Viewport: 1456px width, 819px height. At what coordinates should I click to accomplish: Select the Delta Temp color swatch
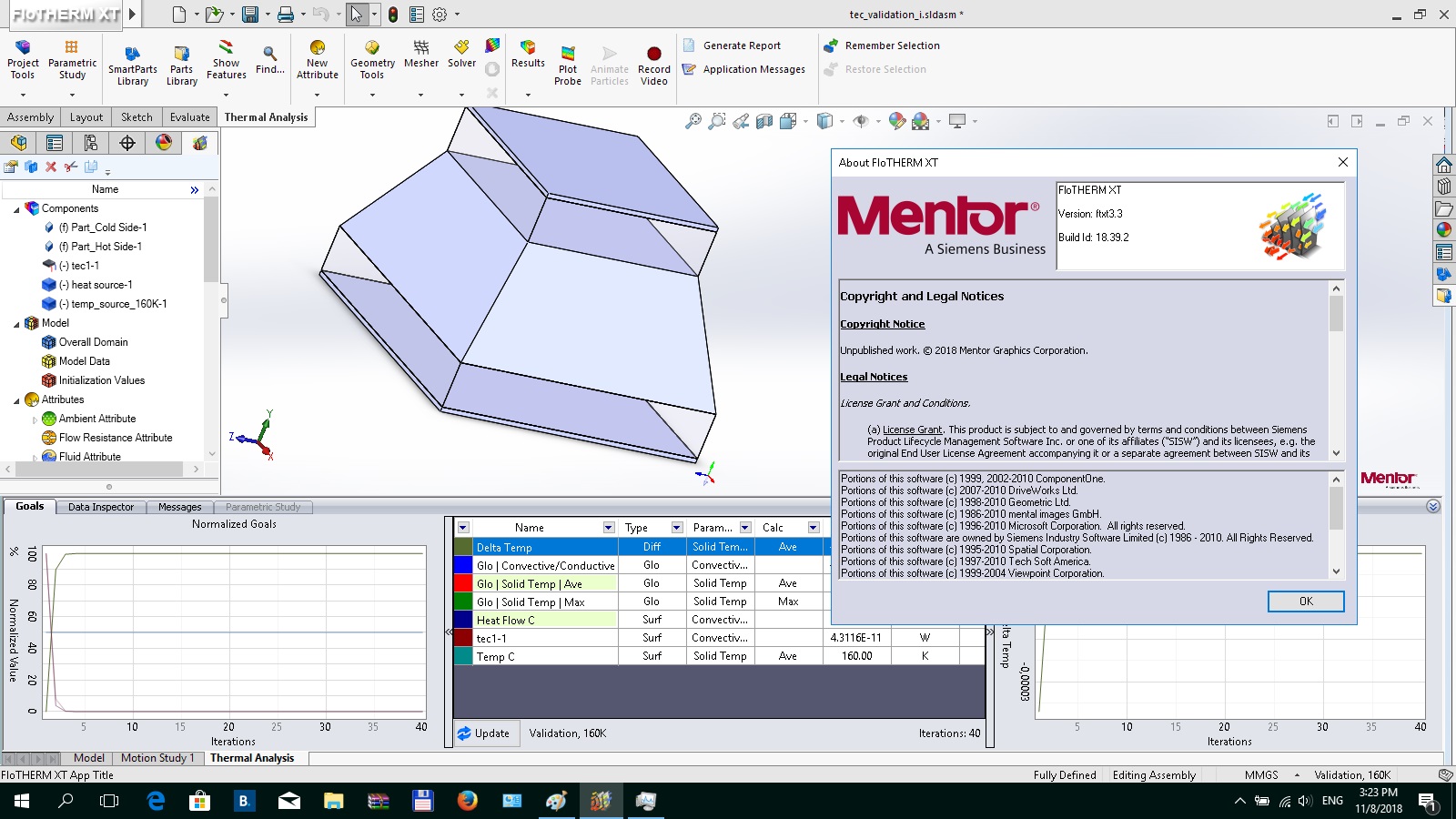point(463,547)
